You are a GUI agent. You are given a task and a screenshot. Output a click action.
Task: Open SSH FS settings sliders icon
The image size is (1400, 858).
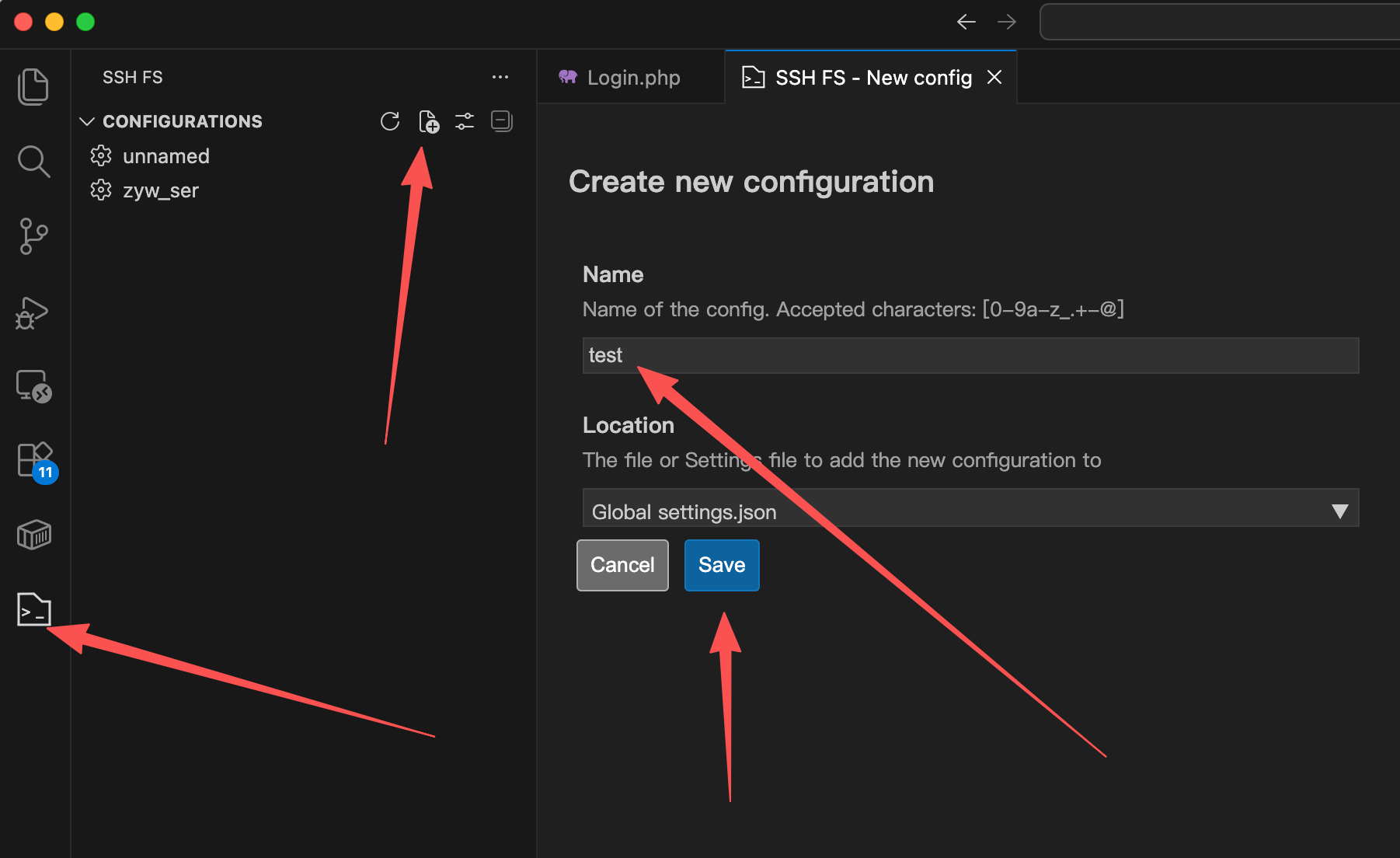tap(465, 121)
